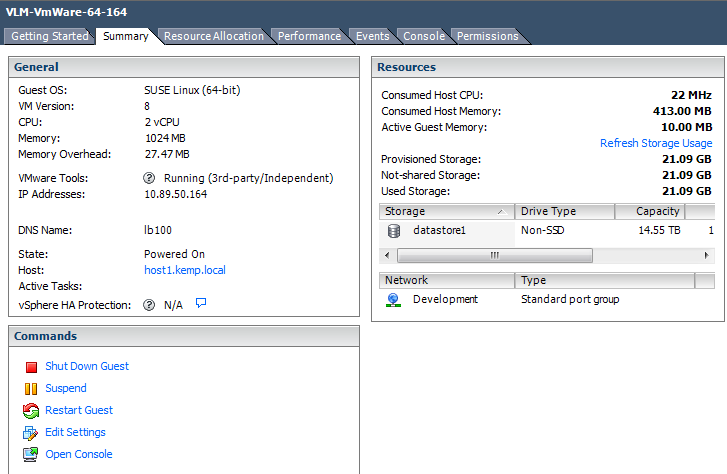727x474 pixels.
Task: Click the VLM-VmWare-64-164 title
Action: [x=66, y=12]
